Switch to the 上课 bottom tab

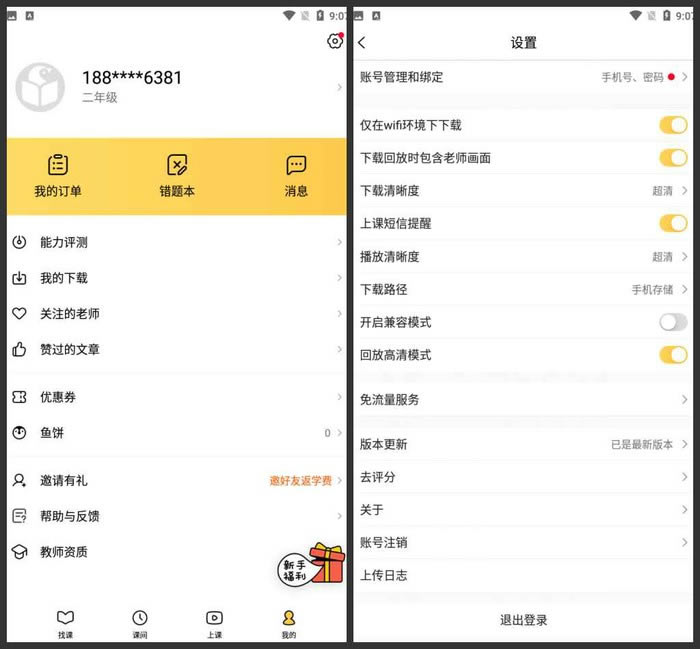point(214,624)
